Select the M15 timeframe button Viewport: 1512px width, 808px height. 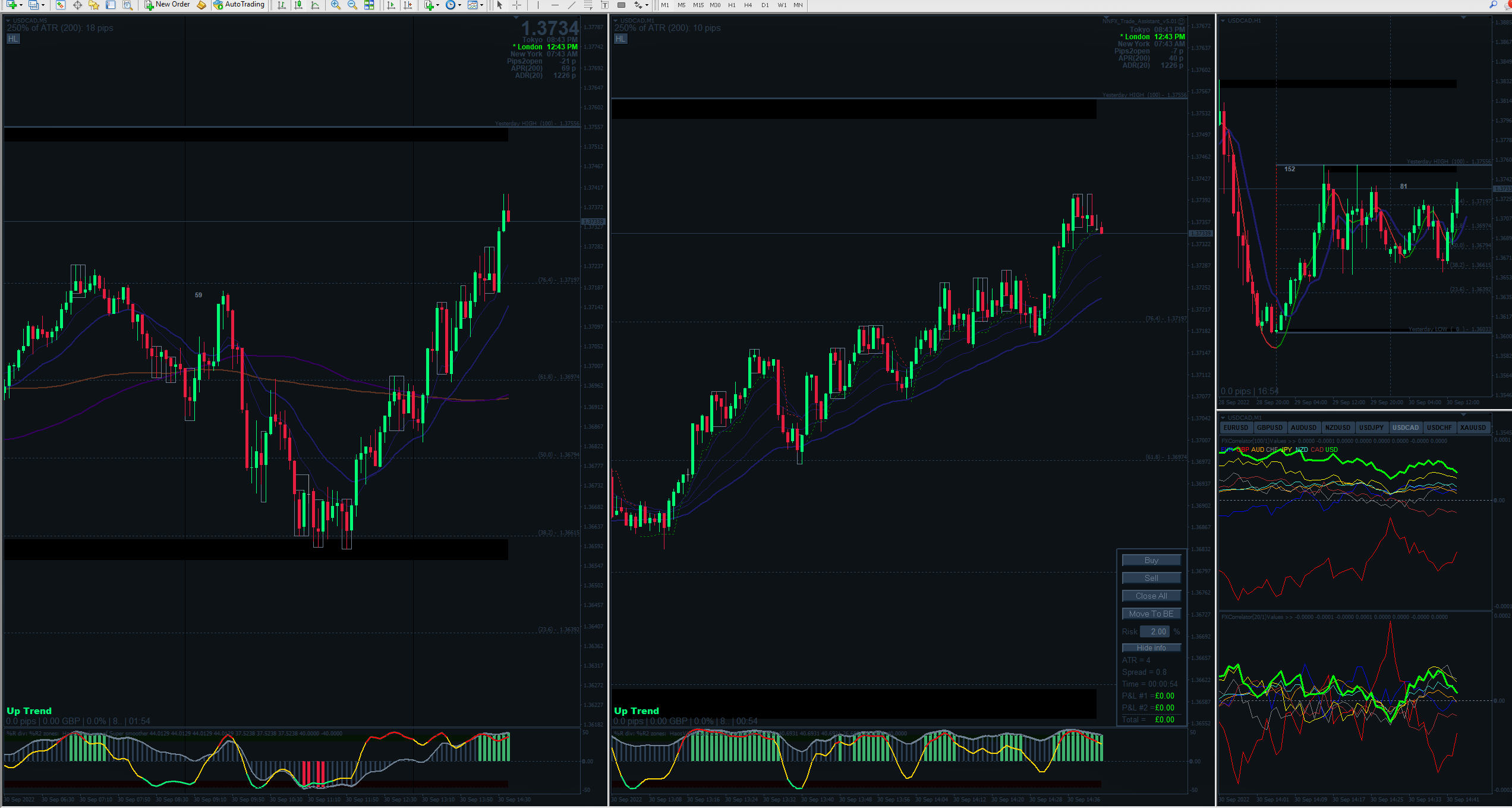[x=698, y=5]
